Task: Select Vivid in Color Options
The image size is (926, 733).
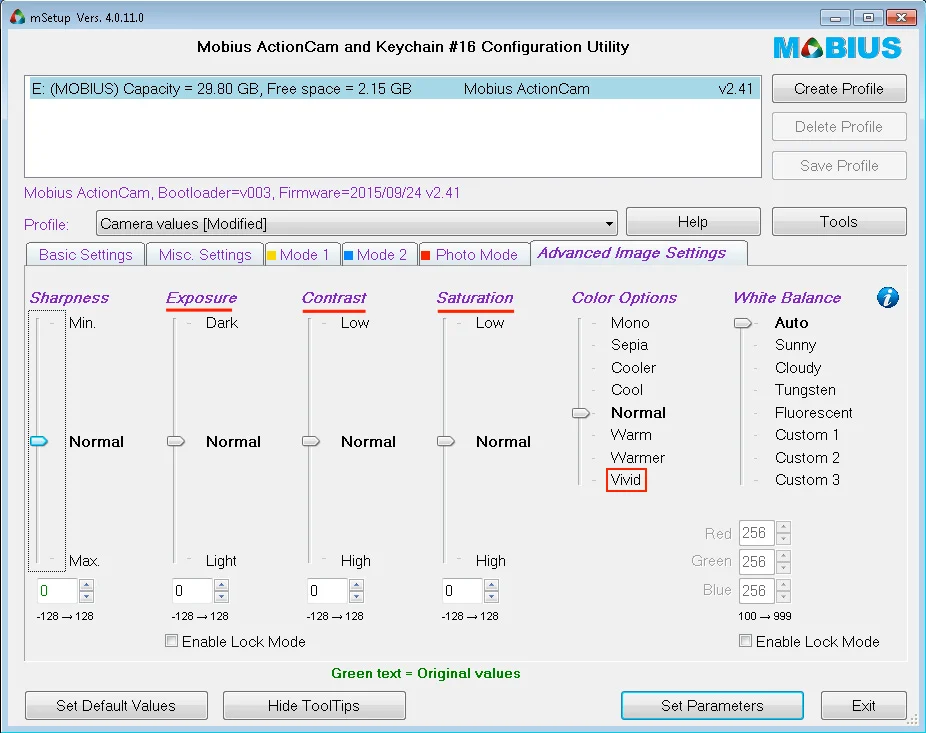Action: pyautogui.click(x=626, y=480)
